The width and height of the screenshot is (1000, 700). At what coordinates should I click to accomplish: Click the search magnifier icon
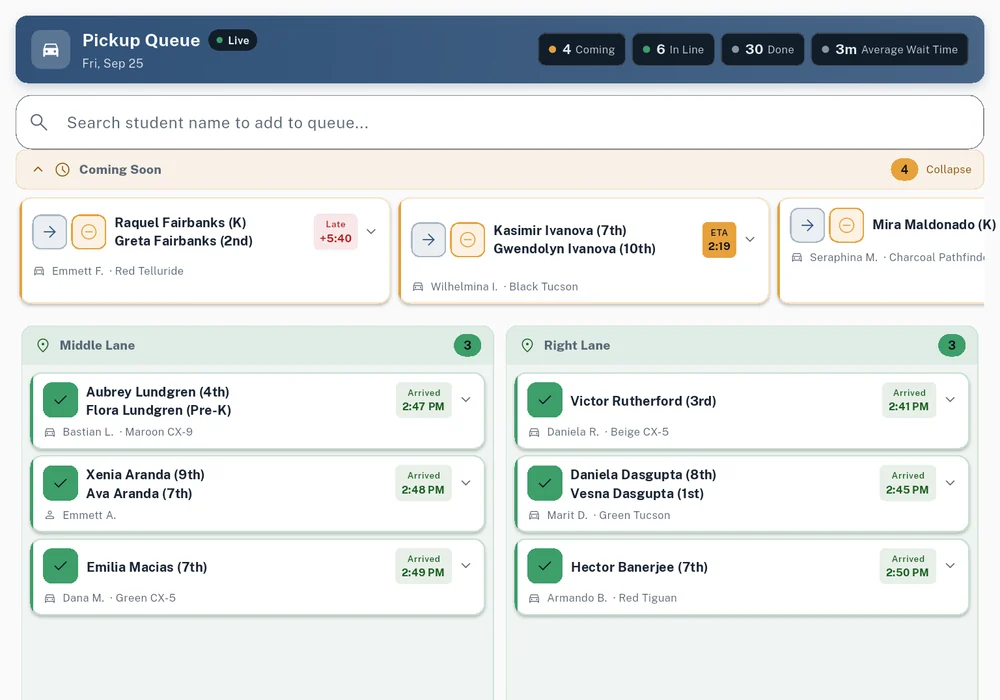click(x=39, y=122)
